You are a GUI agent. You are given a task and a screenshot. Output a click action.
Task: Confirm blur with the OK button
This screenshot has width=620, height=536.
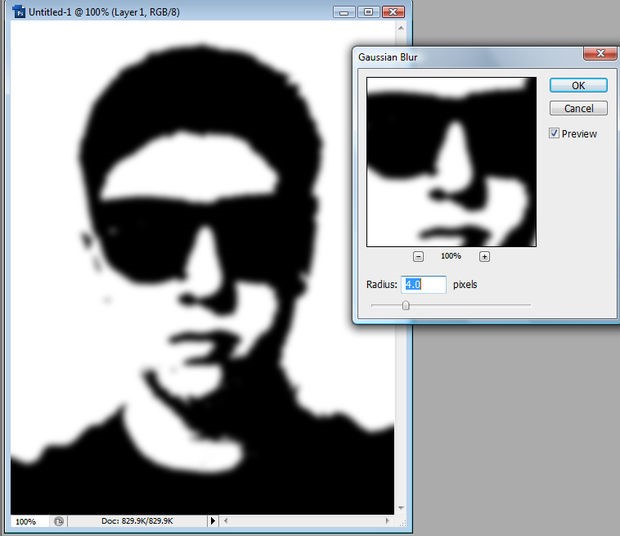pos(578,85)
